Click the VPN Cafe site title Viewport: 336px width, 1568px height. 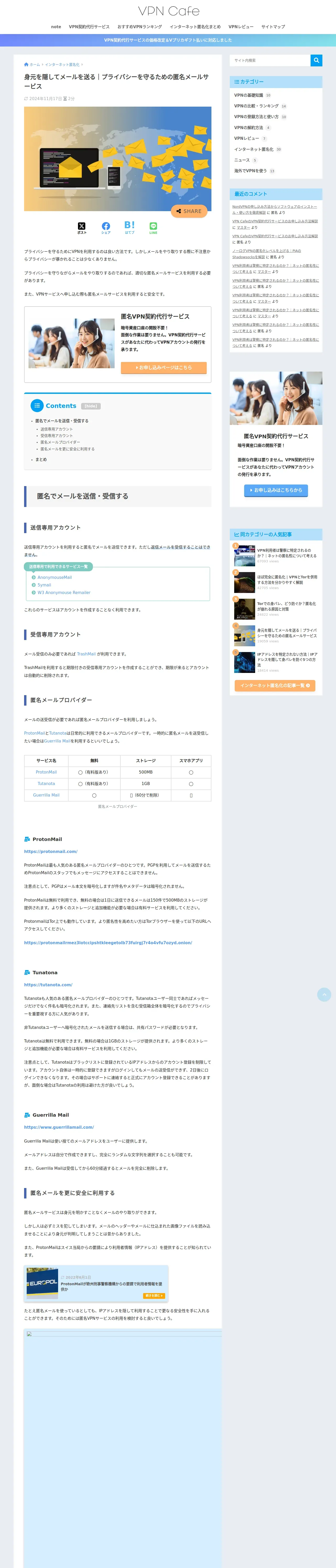[168, 11]
